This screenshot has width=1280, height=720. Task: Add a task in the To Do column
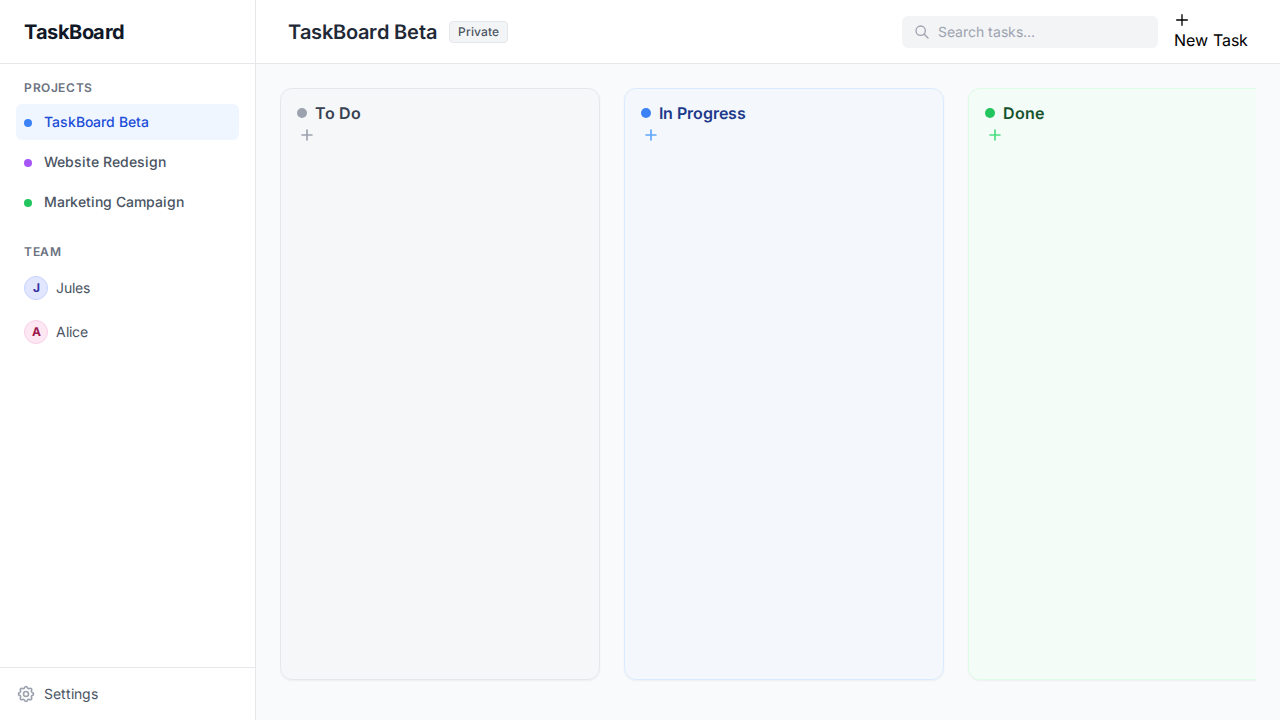click(x=307, y=135)
